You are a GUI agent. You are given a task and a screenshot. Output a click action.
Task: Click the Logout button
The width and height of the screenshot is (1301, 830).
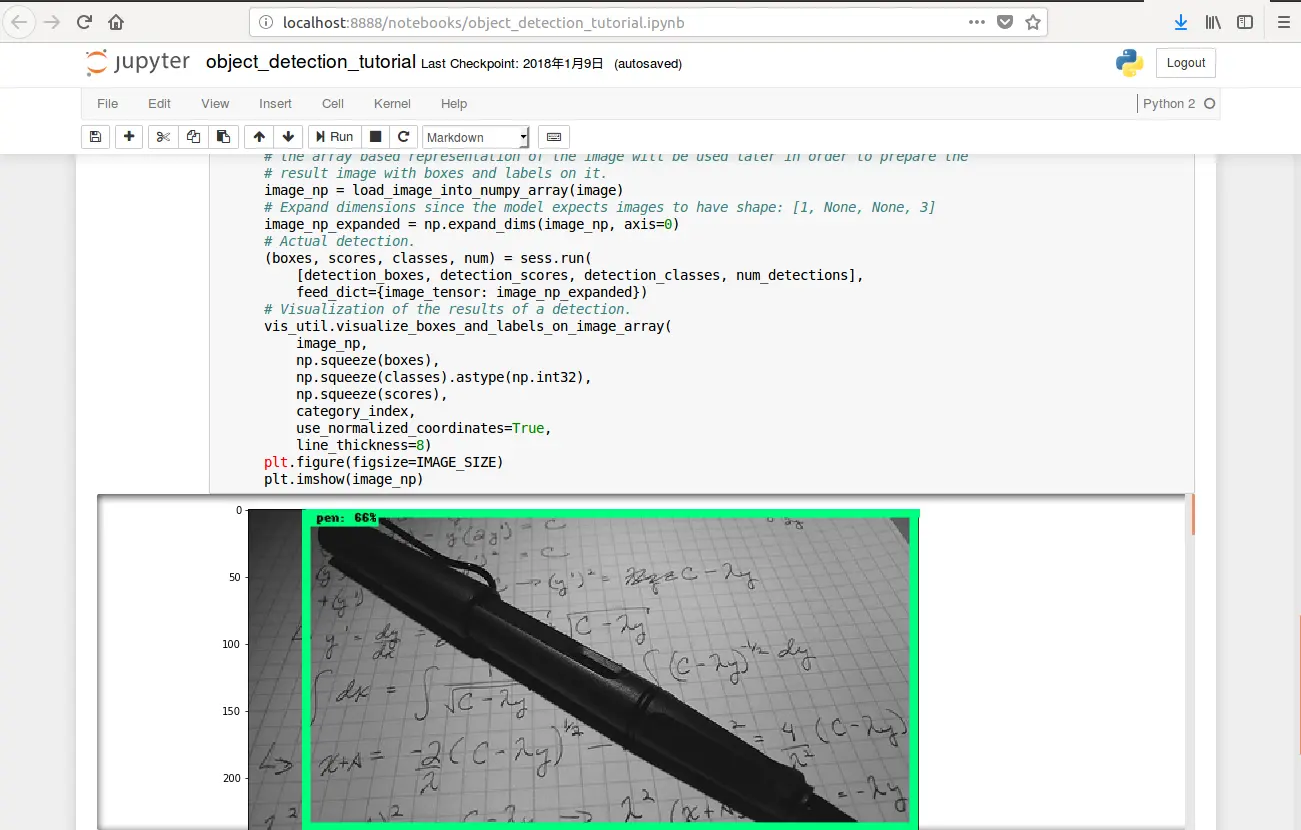[1186, 63]
